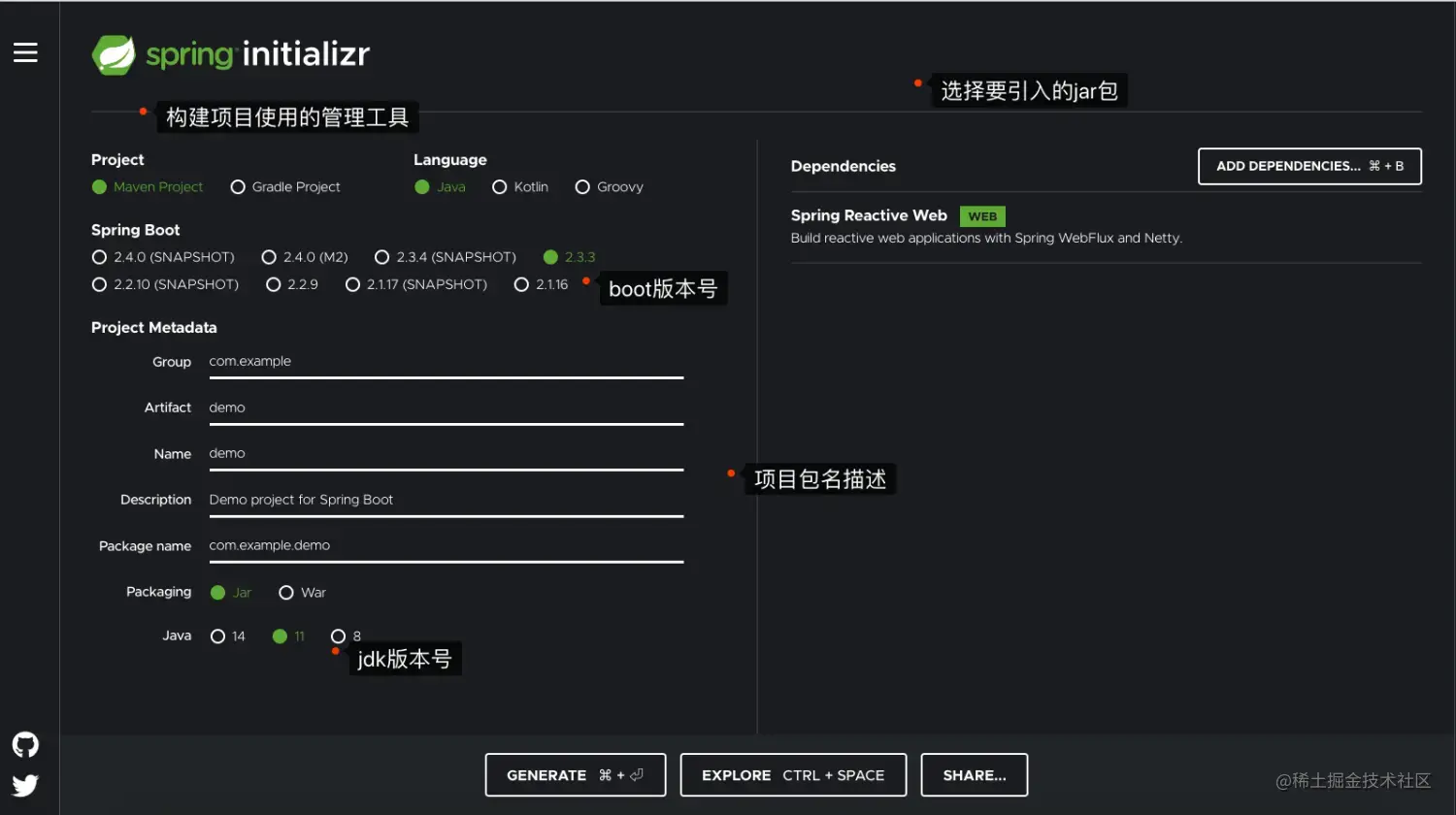Select Spring Boot 2.4.0 (SNAPSHOT)
This screenshot has width=1456, height=815.
pos(163,257)
